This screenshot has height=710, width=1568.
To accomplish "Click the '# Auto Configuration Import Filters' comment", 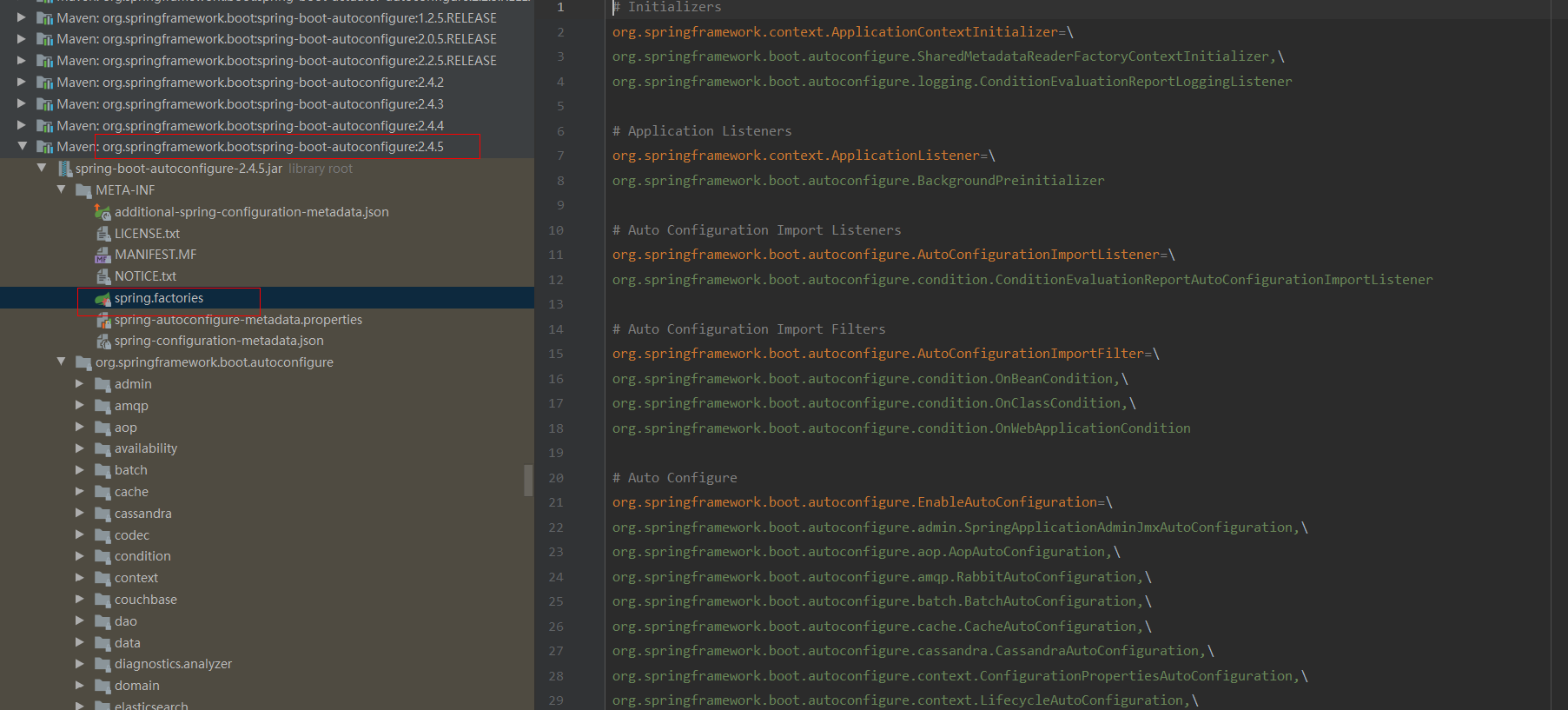I will click(x=749, y=328).
